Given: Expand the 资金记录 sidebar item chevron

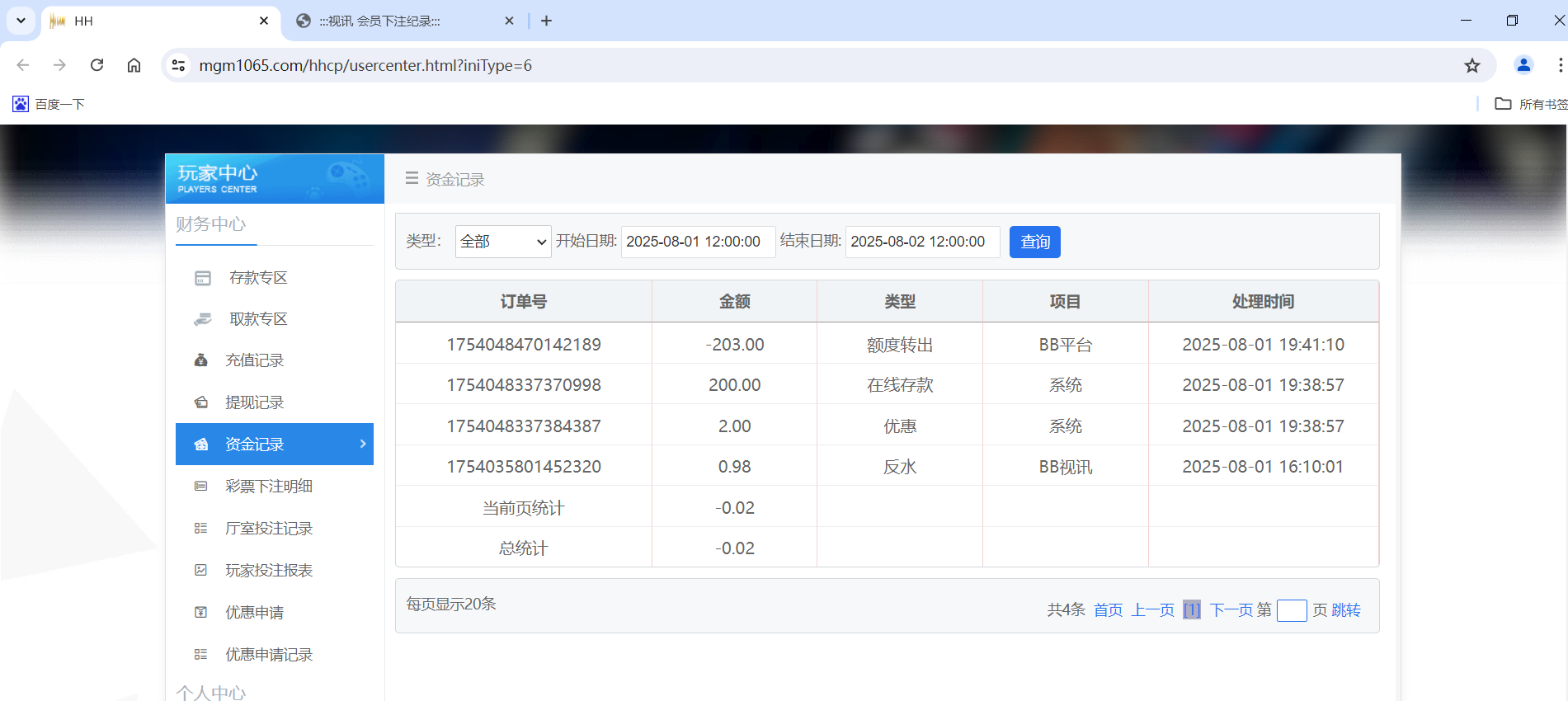Looking at the screenshot, I should [363, 444].
